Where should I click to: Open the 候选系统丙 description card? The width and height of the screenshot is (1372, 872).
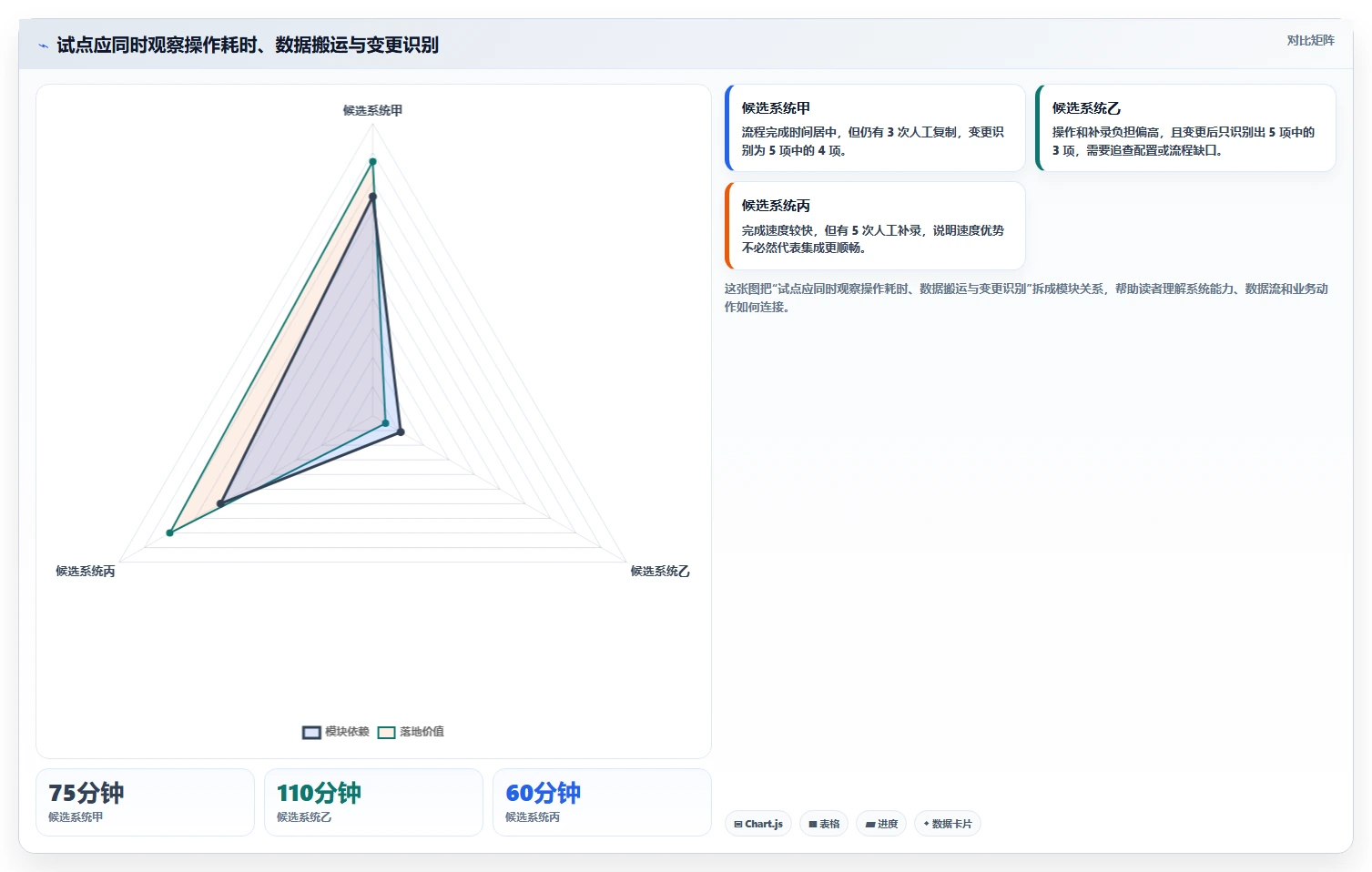pos(875,226)
